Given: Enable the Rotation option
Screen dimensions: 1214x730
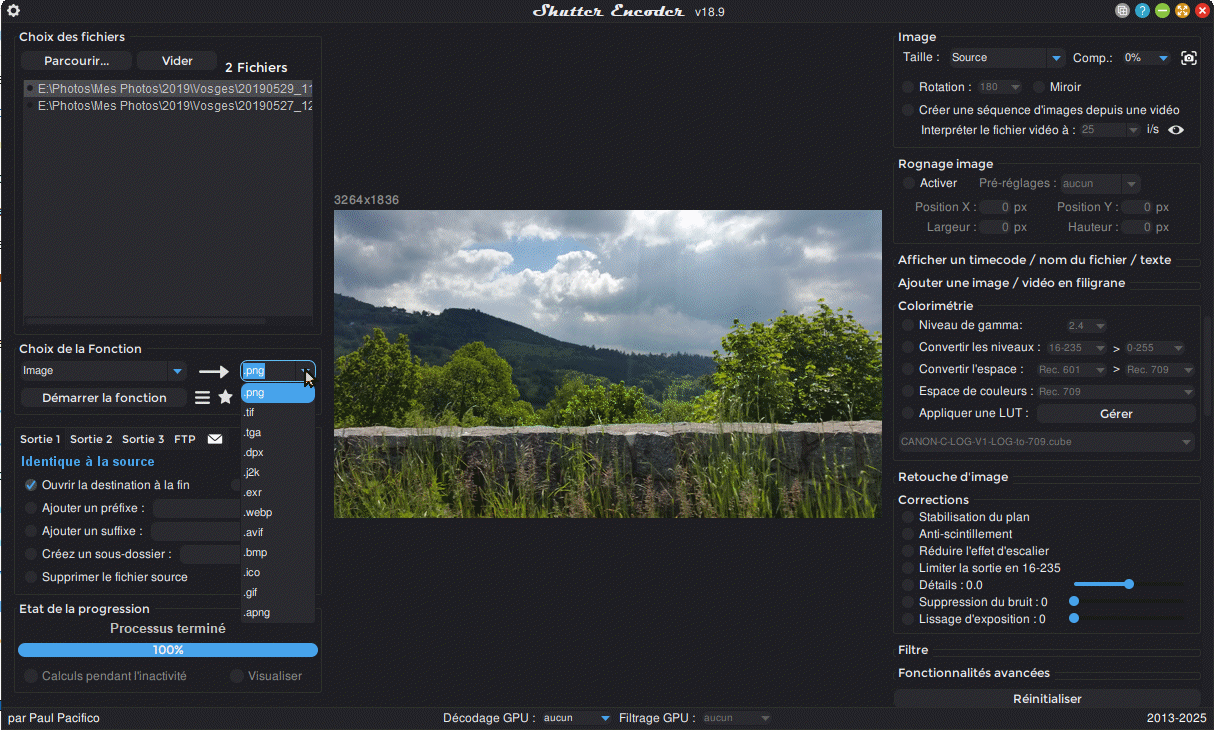Looking at the screenshot, I should pyautogui.click(x=908, y=87).
